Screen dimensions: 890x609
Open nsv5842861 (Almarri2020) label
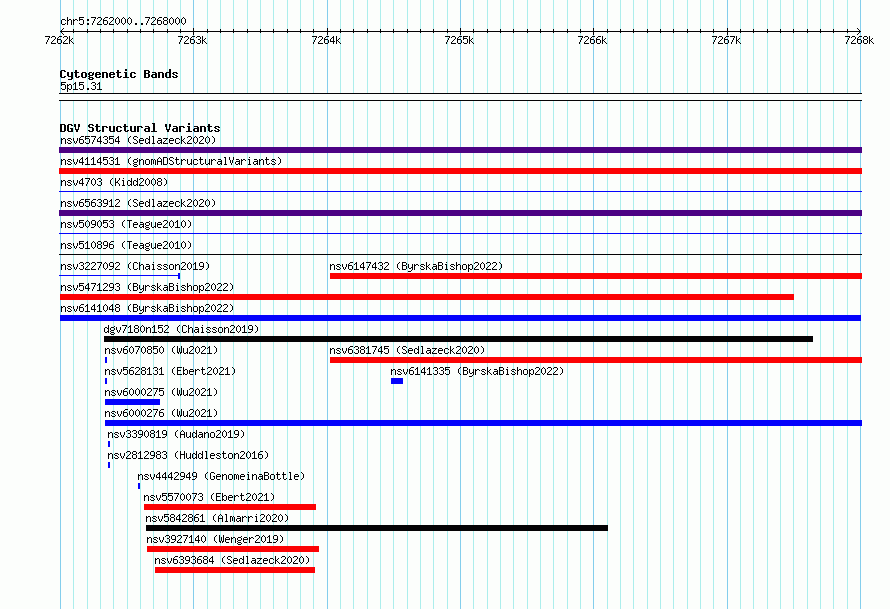217,518
